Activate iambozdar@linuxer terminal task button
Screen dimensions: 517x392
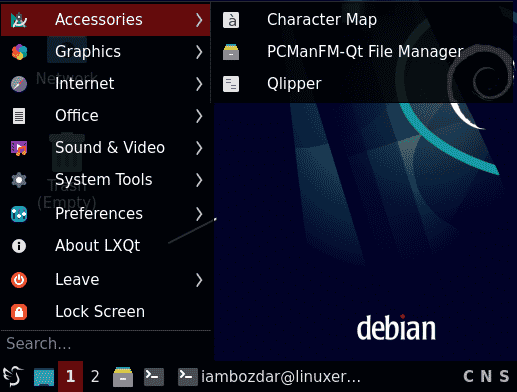pyautogui.click(x=269, y=377)
